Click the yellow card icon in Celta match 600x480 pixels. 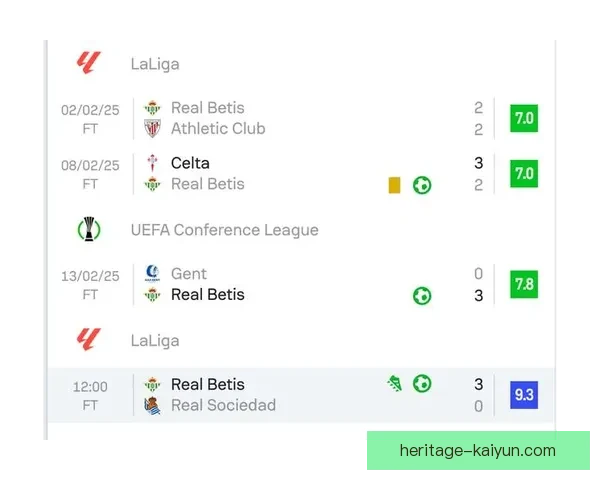[395, 185]
